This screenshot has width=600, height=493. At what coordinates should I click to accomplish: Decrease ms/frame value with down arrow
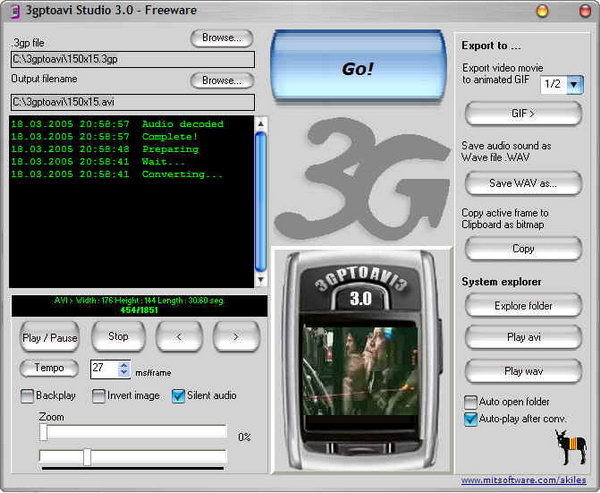pos(124,373)
